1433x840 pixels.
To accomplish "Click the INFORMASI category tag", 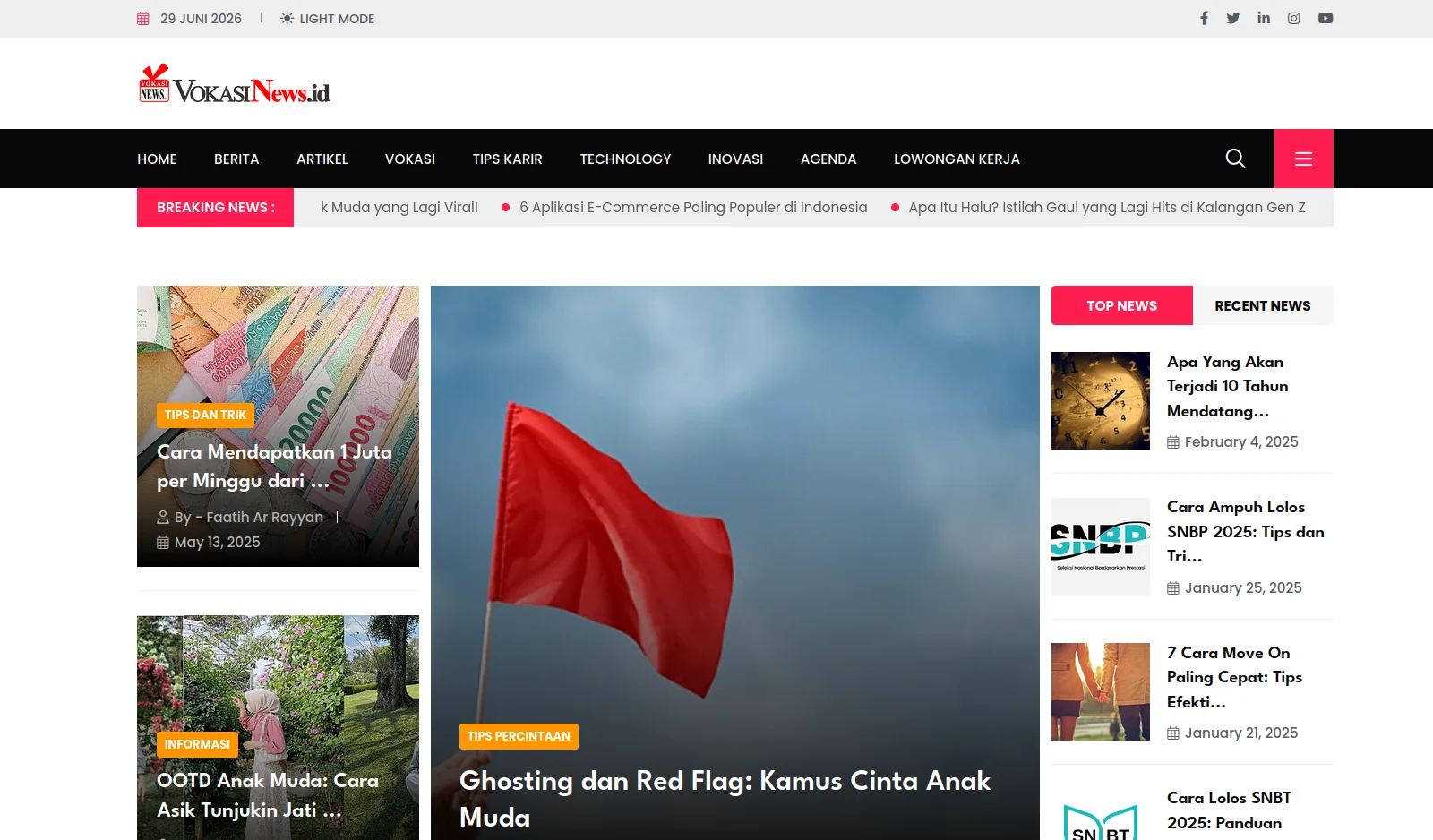I will coord(197,744).
